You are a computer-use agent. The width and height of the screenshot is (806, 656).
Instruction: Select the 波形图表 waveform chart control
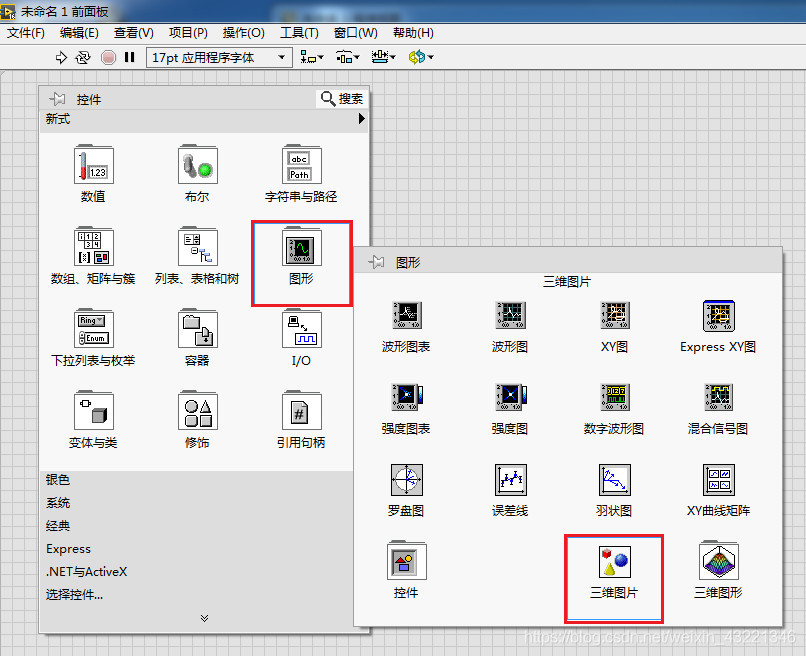point(407,315)
